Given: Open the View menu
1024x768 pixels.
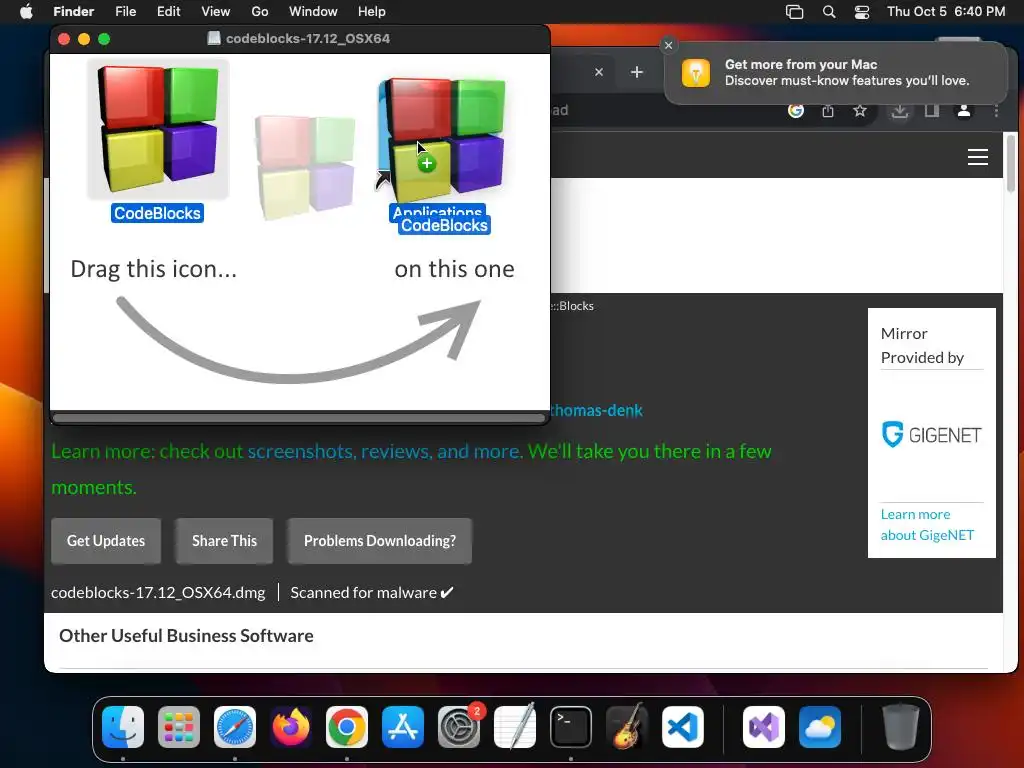Looking at the screenshot, I should [216, 12].
